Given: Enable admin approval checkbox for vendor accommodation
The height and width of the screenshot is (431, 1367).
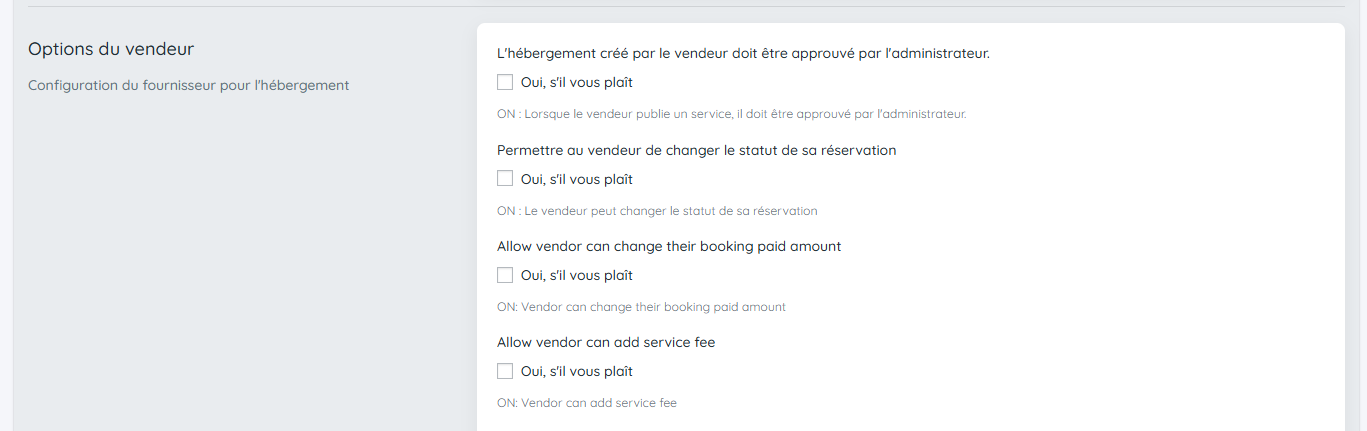Looking at the screenshot, I should coord(505,82).
